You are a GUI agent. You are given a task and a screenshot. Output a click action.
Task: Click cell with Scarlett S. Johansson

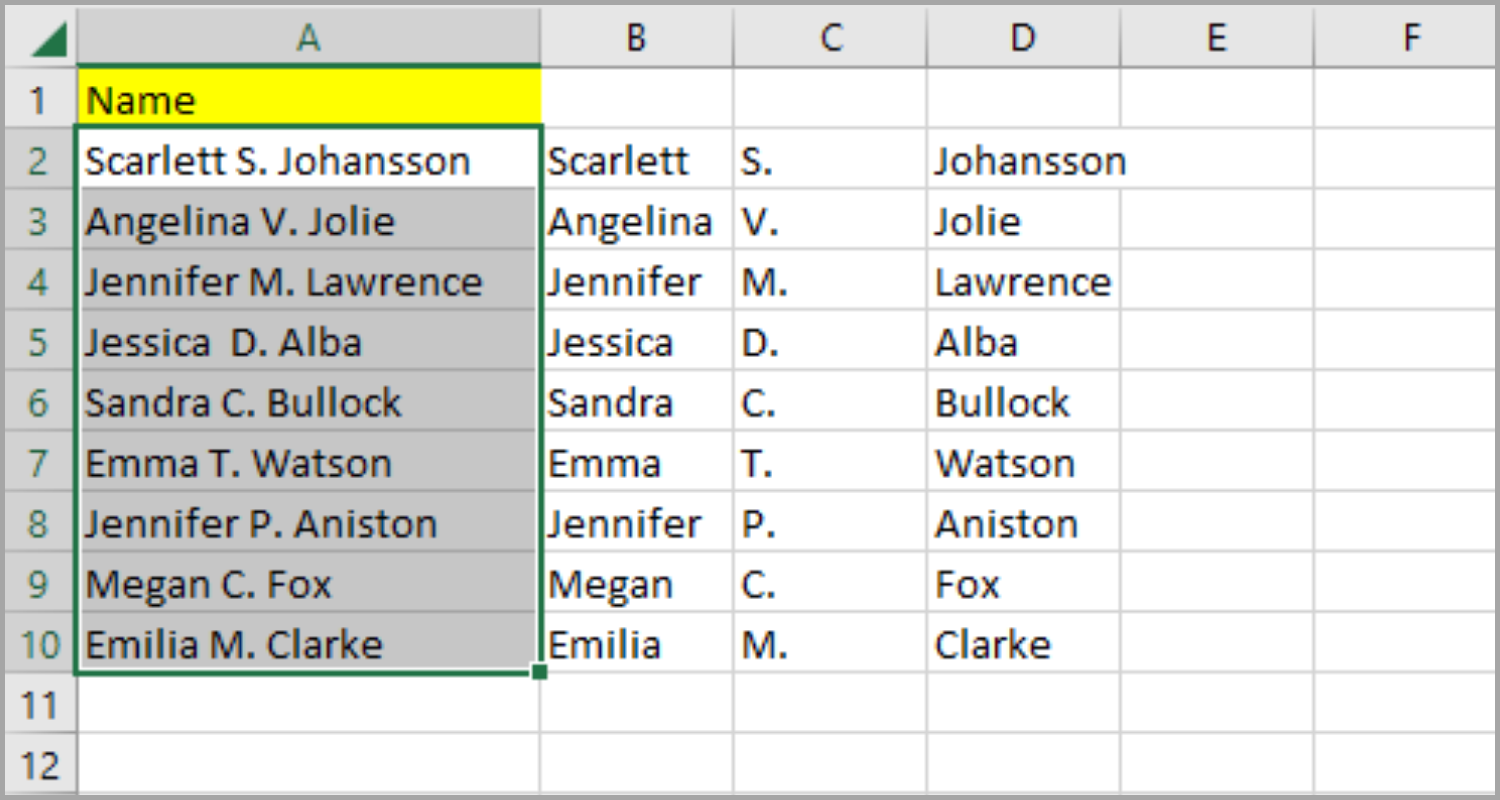tap(309, 160)
